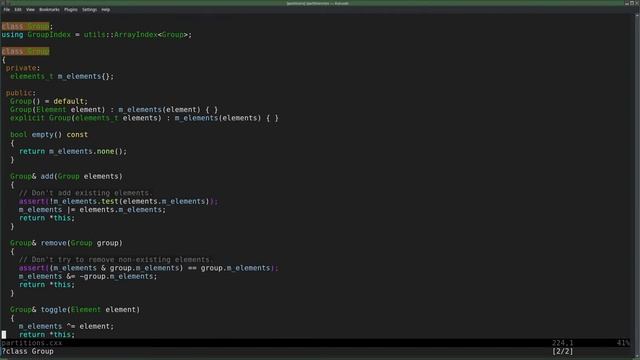Image resolution: width=640 pixels, height=360 pixels.
Task: Click 'm_elements &= ~group.m_elements;' line
Action: 88,276
